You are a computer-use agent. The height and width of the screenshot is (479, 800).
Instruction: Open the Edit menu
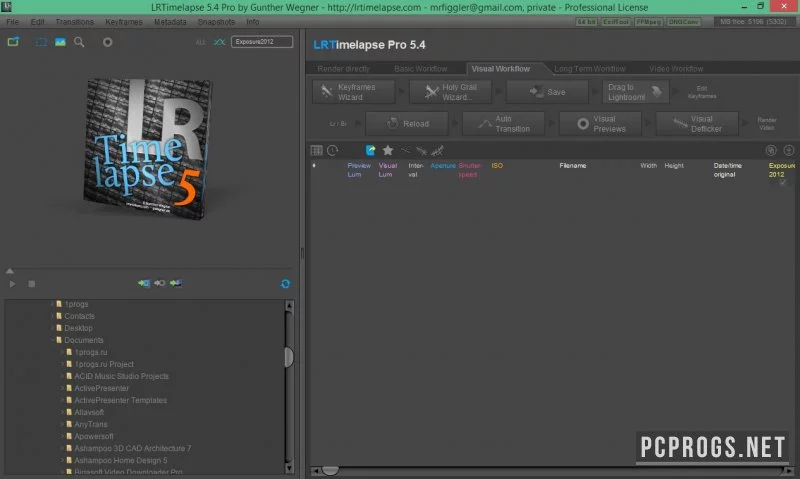pyautogui.click(x=37, y=22)
